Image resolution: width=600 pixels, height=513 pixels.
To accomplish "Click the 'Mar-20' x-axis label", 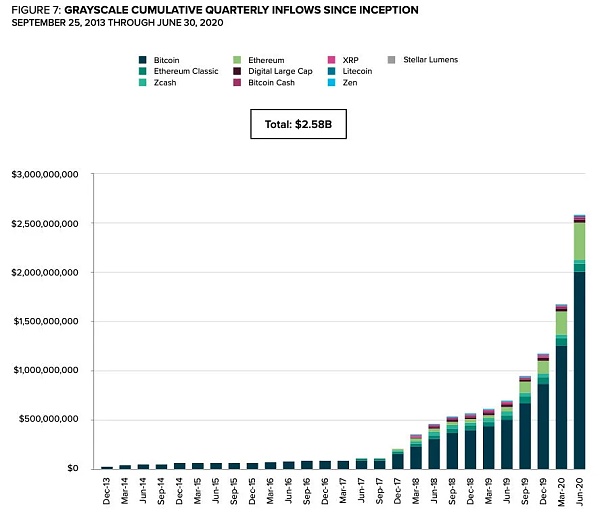I will 561,491.
